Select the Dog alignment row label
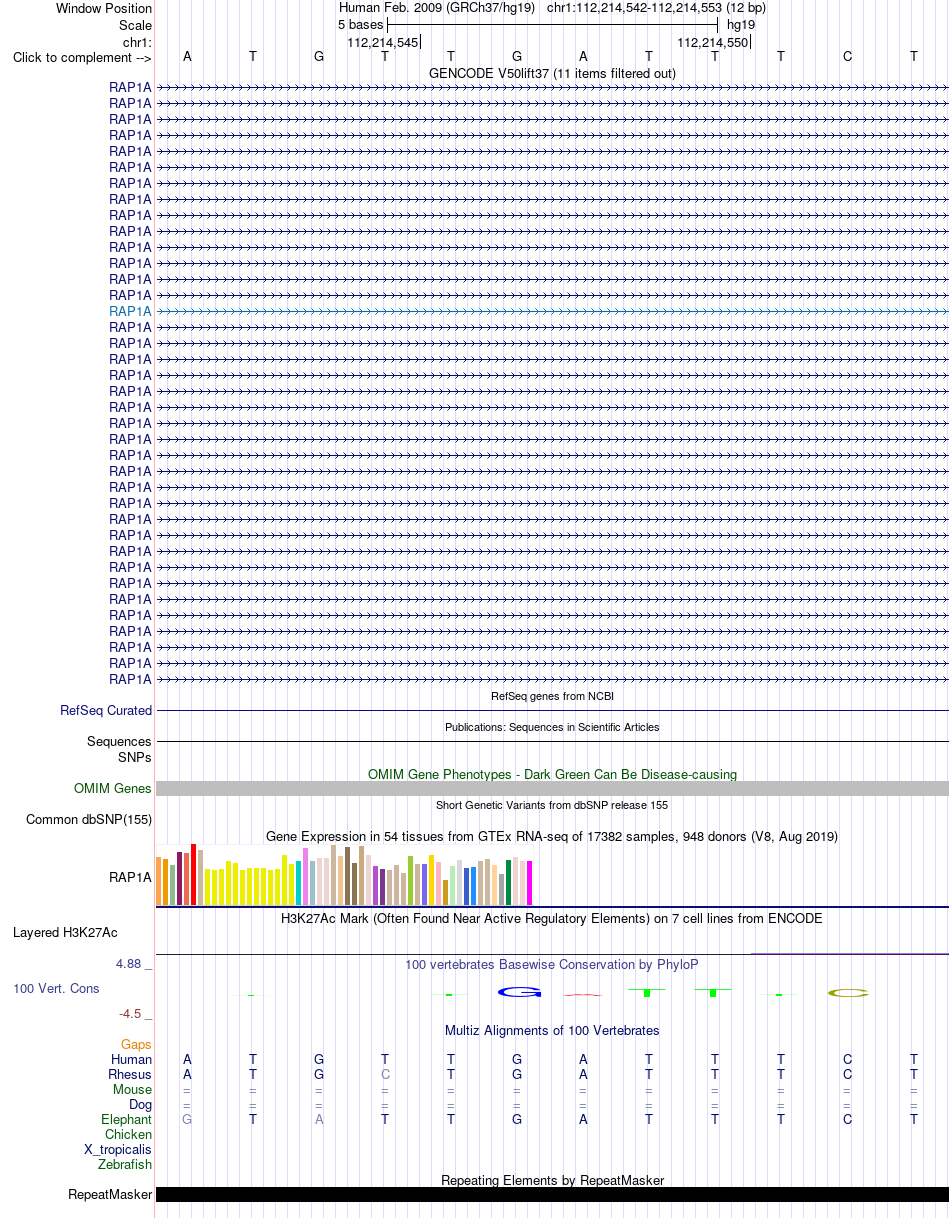This screenshot has height=1218, width=950. tap(141, 1105)
